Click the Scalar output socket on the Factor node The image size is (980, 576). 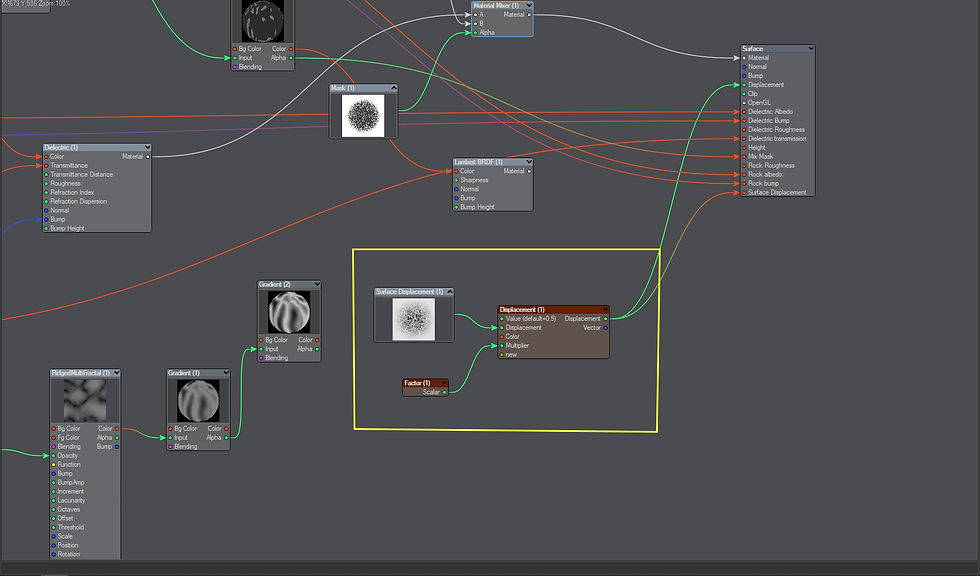click(445, 392)
